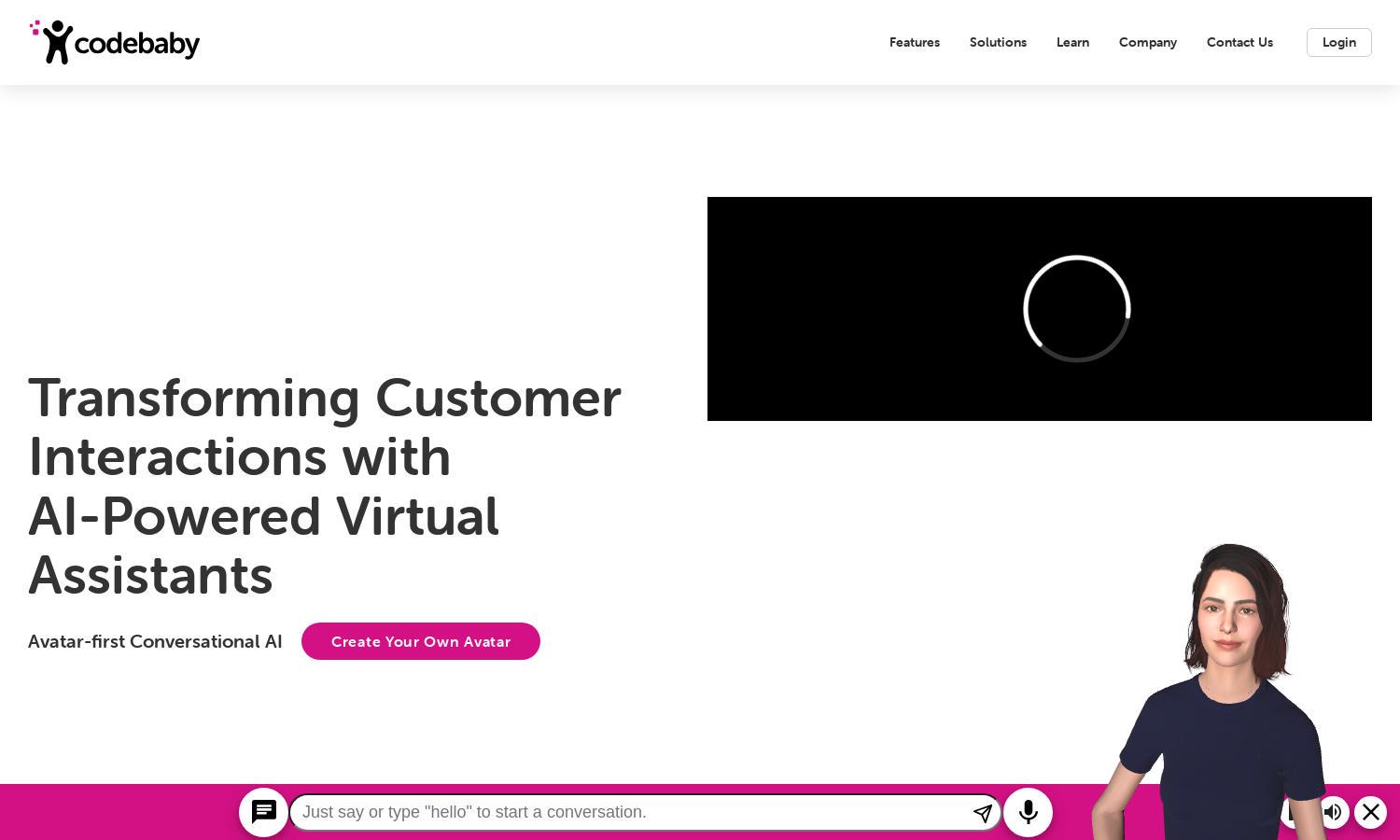The height and width of the screenshot is (840, 1400).
Task: Mute the avatar speaker volume
Action: click(x=1333, y=812)
